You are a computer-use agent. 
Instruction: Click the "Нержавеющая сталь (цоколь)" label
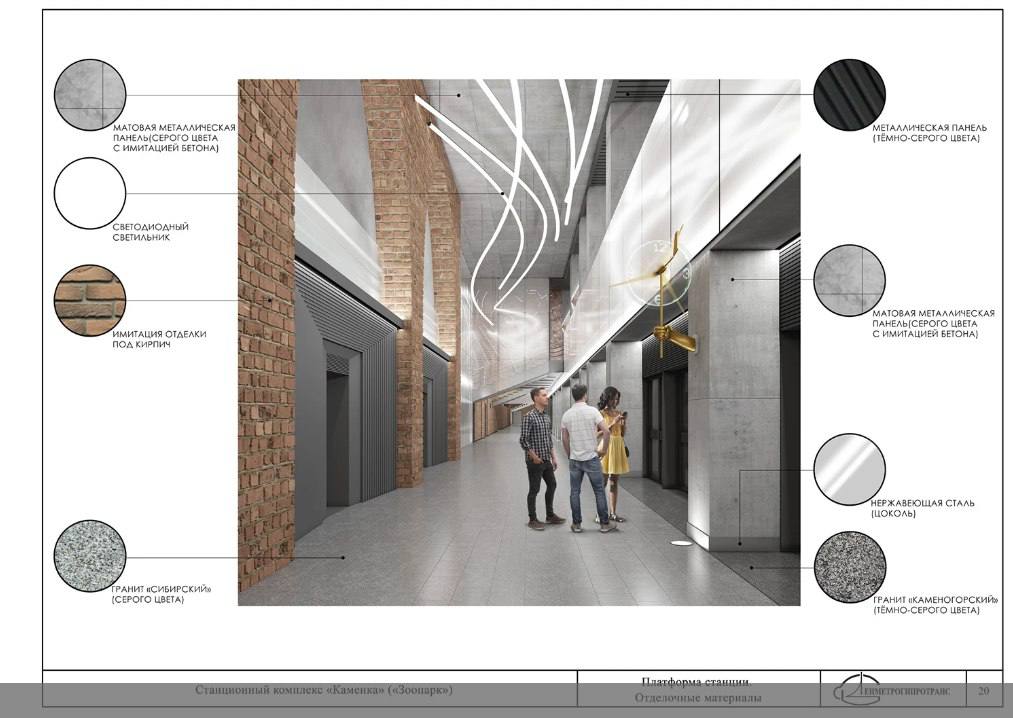[922, 508]
